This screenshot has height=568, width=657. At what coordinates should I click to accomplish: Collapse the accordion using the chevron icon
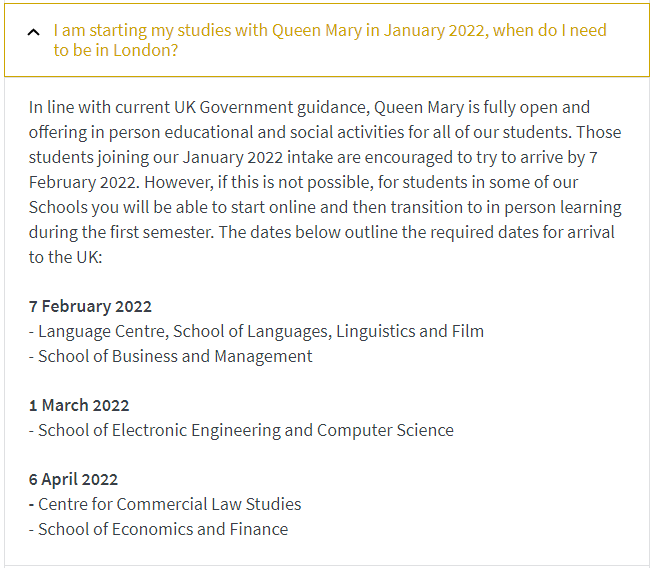pyautogui.click(x=34, y=32)
